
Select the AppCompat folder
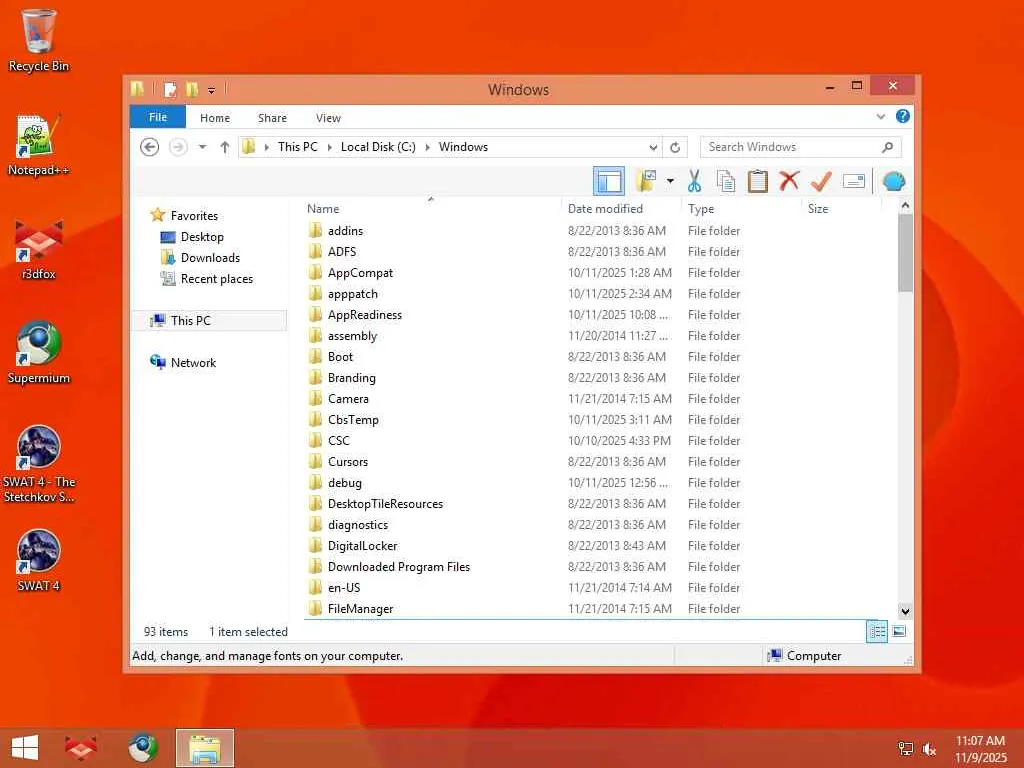[x=360, y=273]
